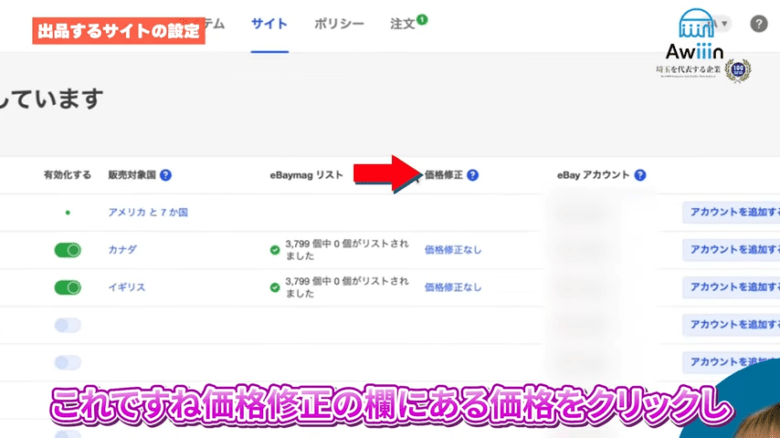This screenshot has width=780, height=438.
Task: Open the 注文 tab
Action: click(x=402, y=24)
